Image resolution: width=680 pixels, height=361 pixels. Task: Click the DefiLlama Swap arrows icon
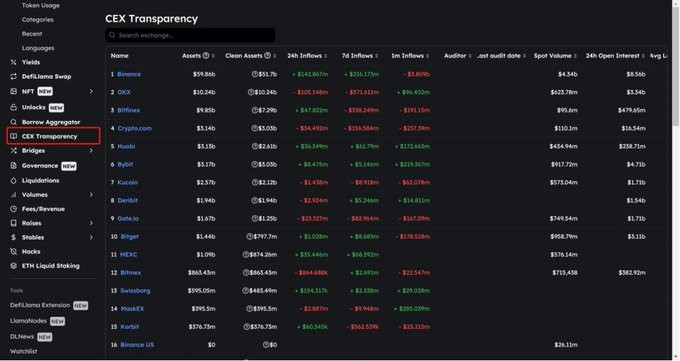click(x=13, y=76)
